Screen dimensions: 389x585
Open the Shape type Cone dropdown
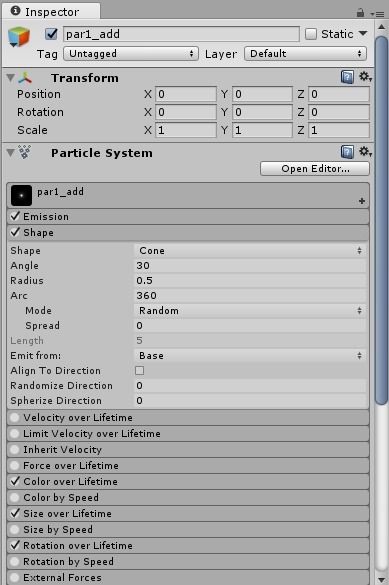[250, 251]
